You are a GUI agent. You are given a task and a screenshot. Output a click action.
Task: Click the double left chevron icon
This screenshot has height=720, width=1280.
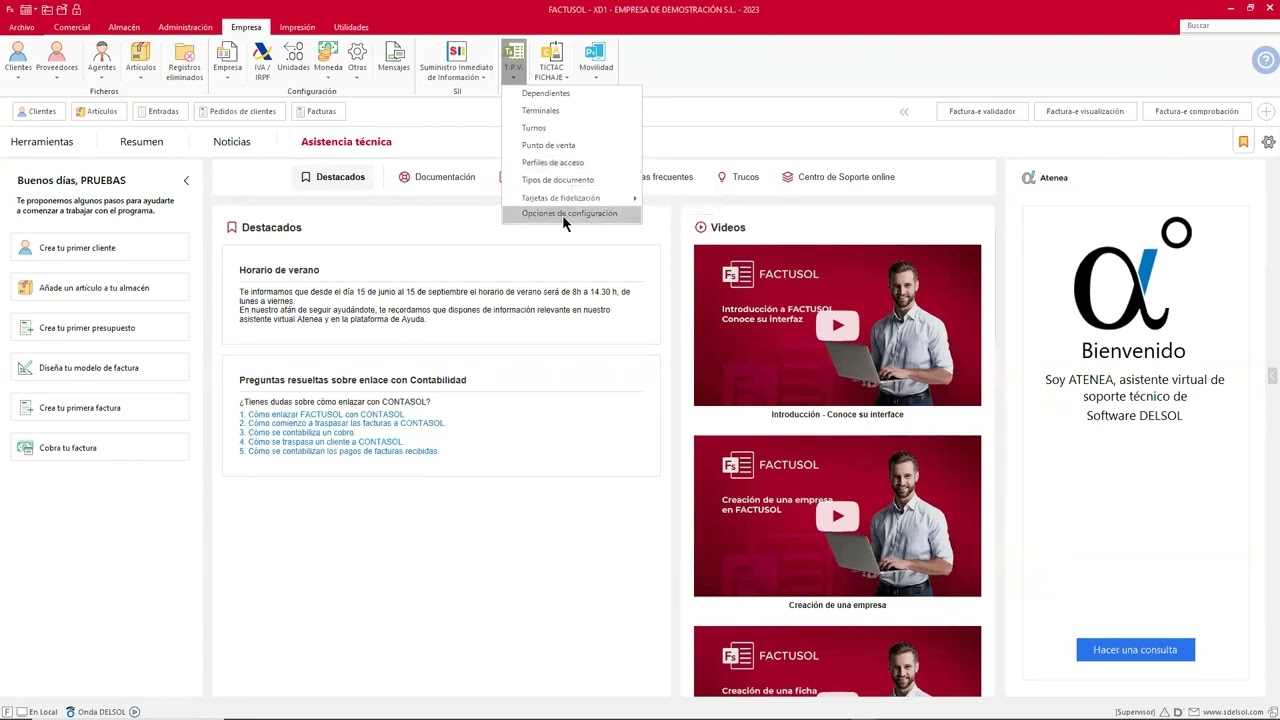pyautogui.click(x=904, y=111)
